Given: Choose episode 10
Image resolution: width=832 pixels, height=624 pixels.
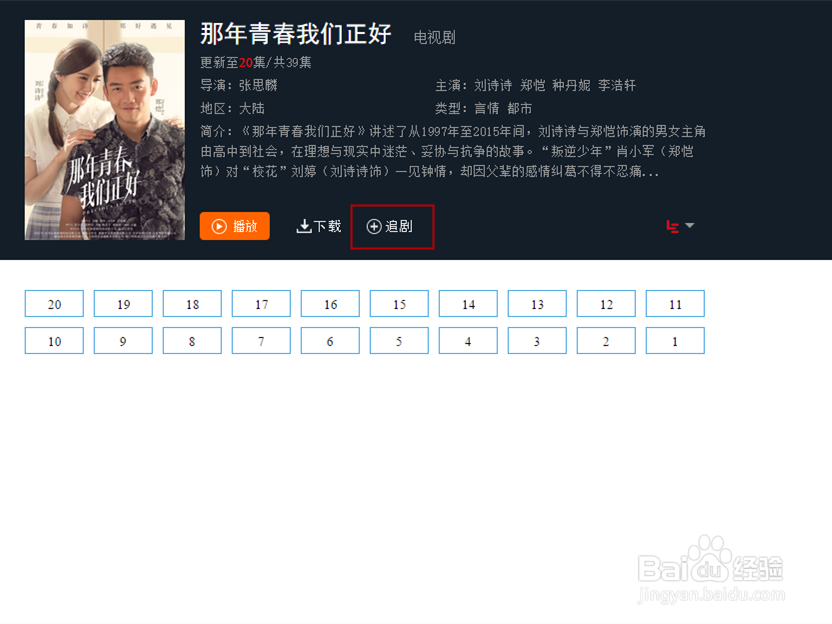Looking at the screenshot, I should click(x=54, y=341).
